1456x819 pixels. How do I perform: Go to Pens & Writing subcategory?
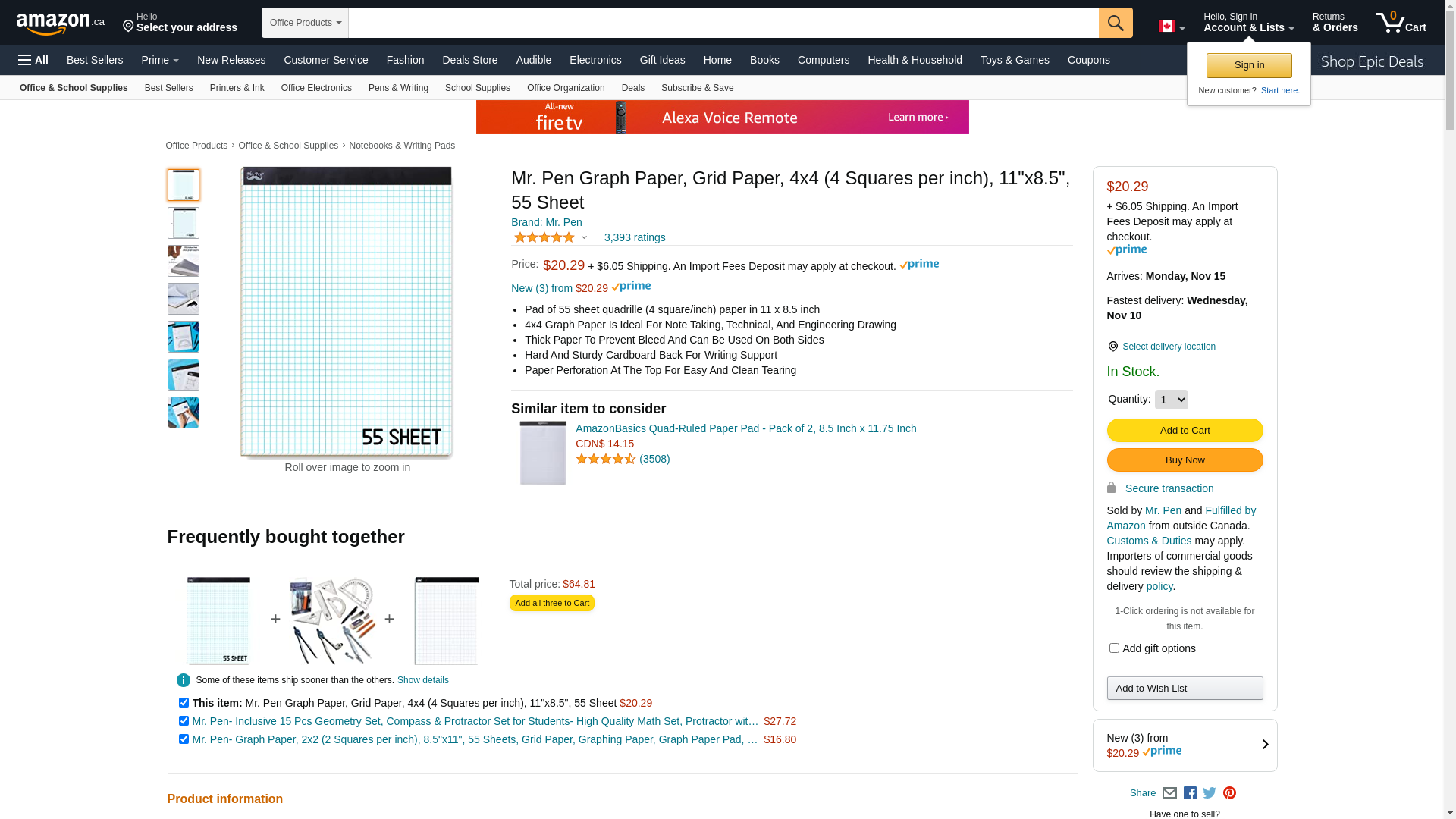click(x=398, y=88)
